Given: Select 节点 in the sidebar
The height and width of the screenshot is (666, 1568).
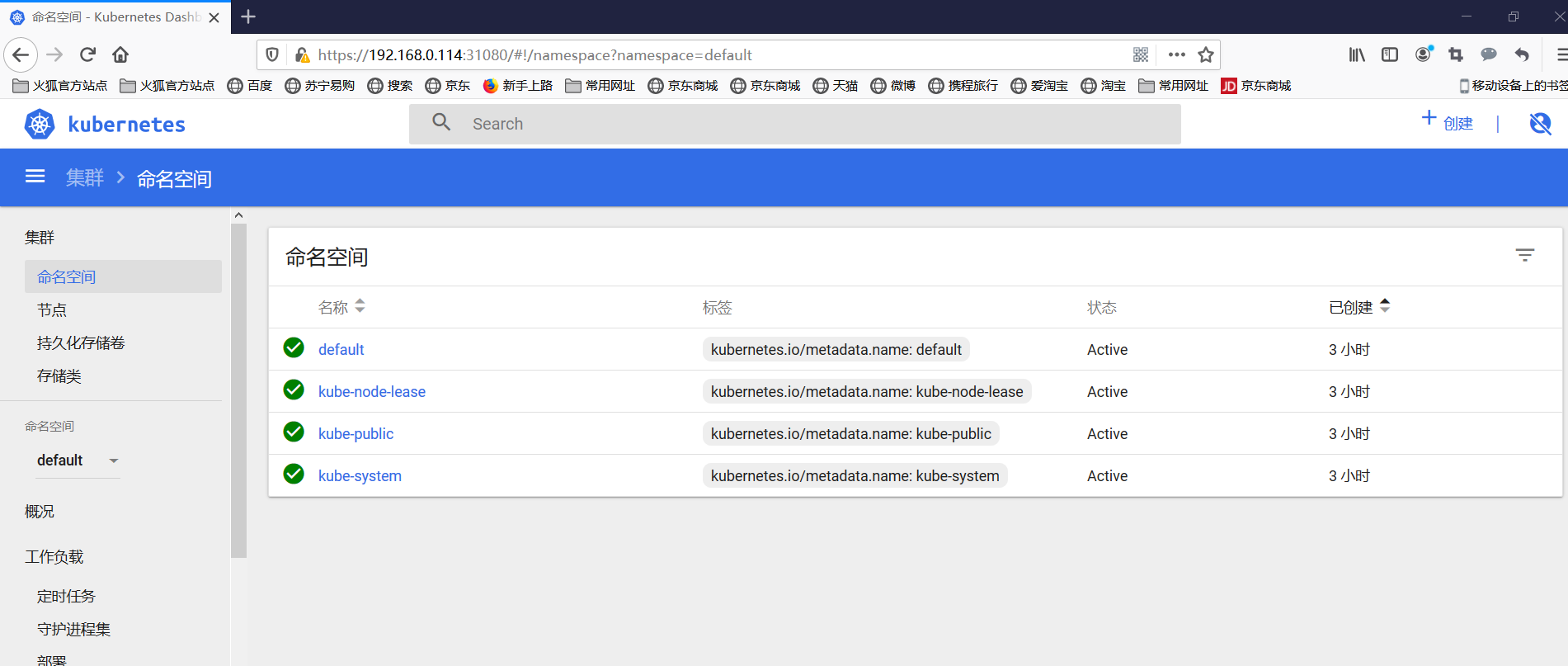Looking at the screenshot, I should [52, 310].
